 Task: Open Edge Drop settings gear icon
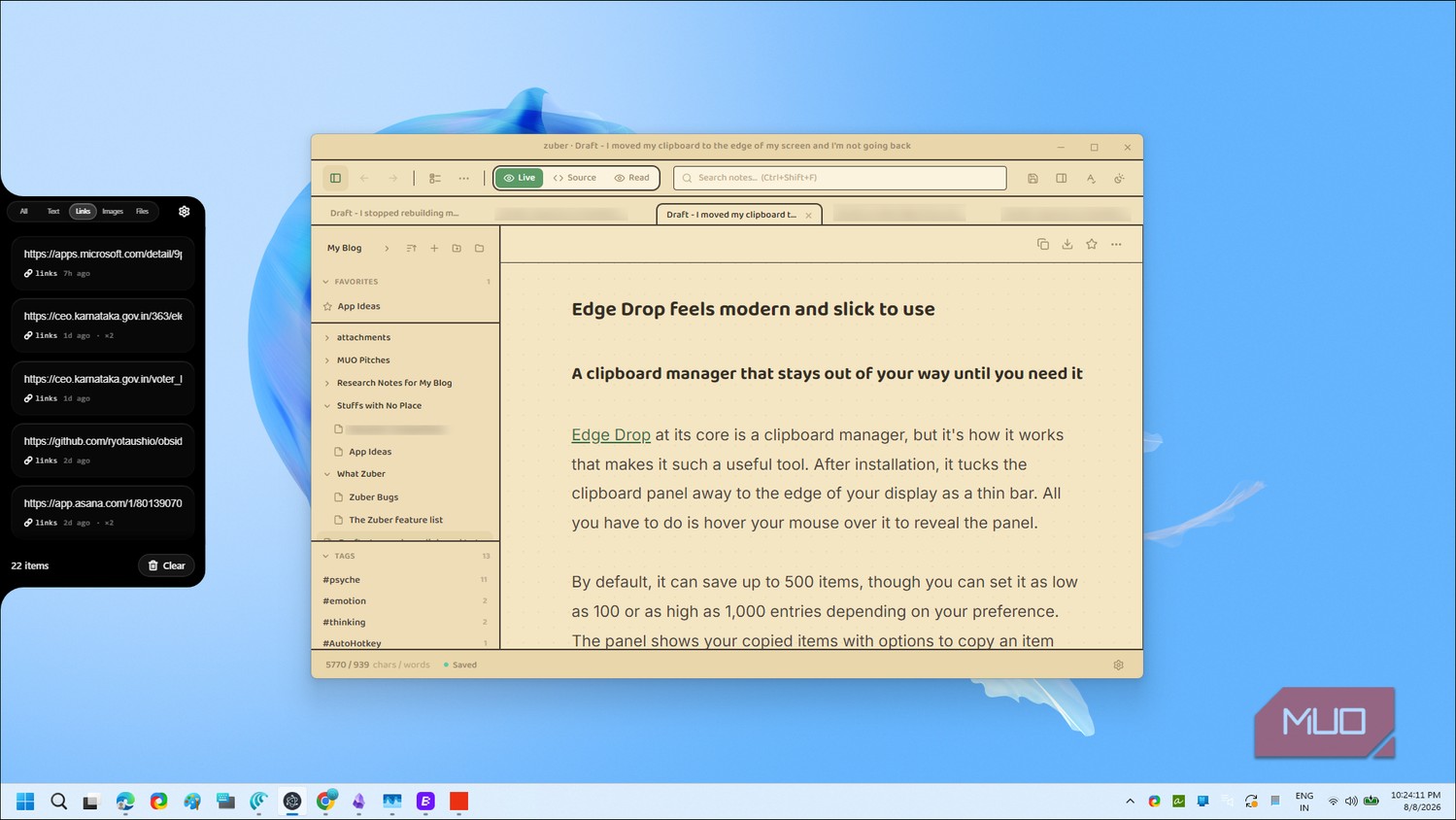[185, 211]
